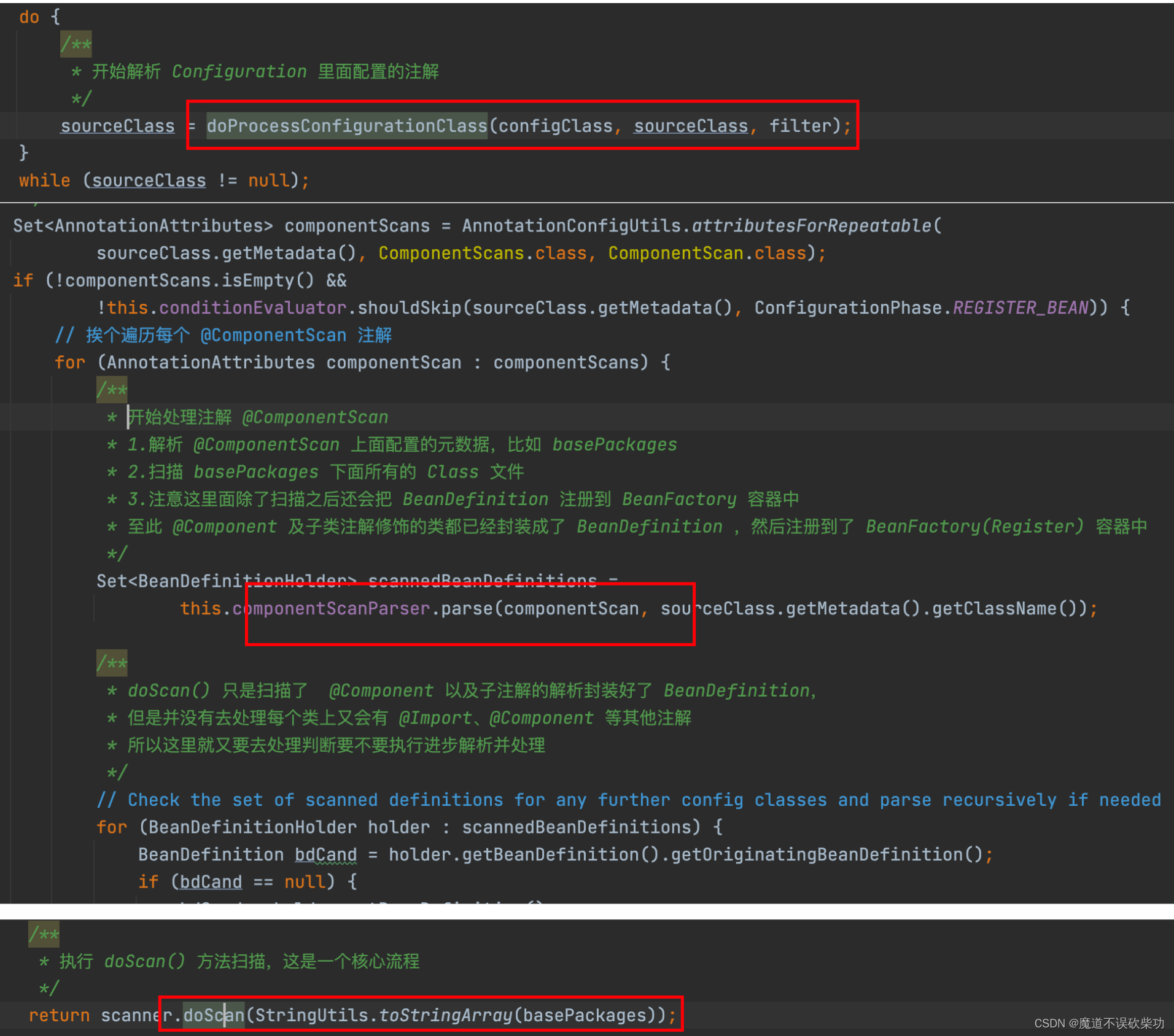1174x1036 pixels.
Task: Click componentScanParser field
Action: pos(331,608)
